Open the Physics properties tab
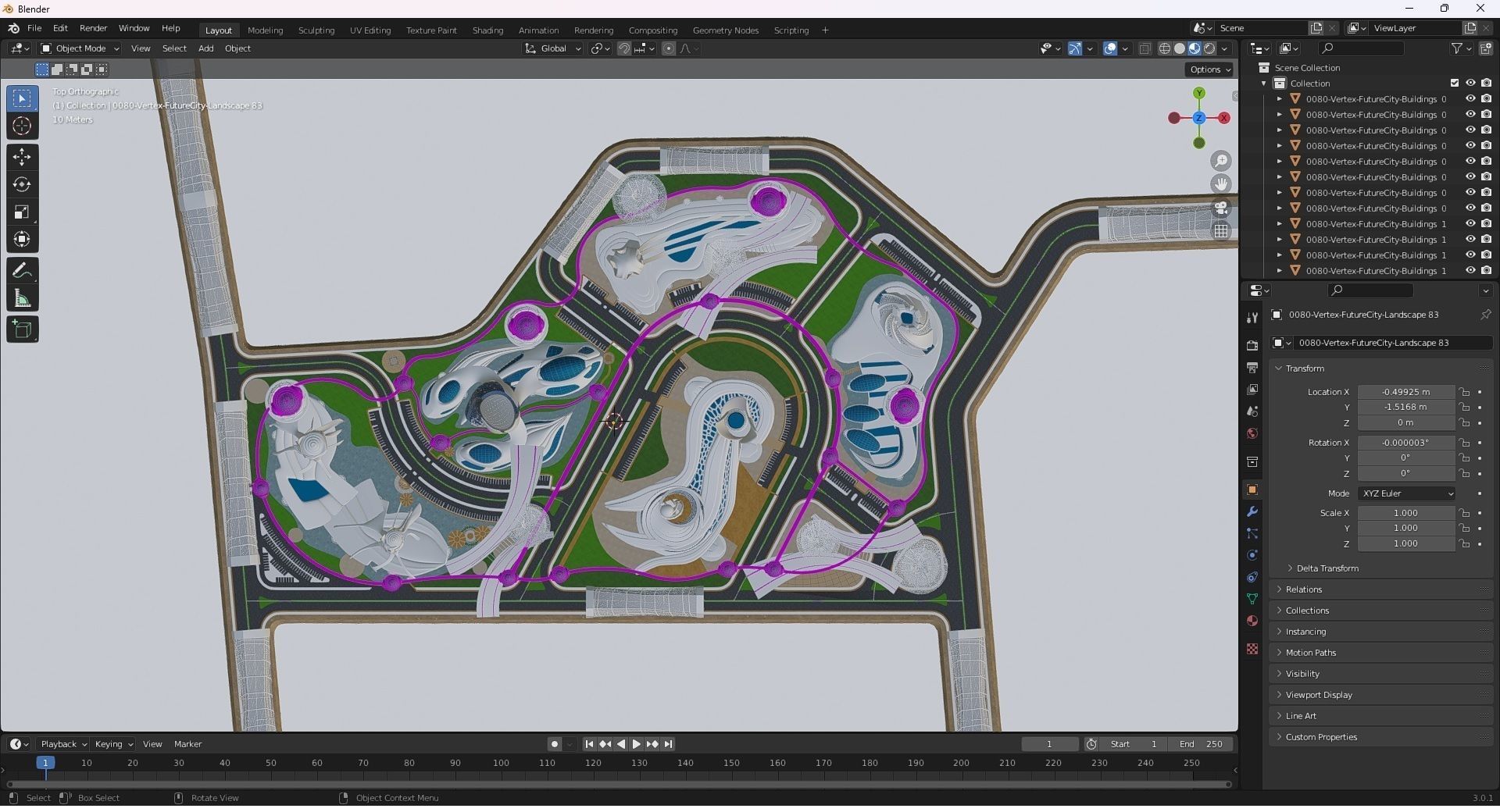 click(x=1252, y=555)
